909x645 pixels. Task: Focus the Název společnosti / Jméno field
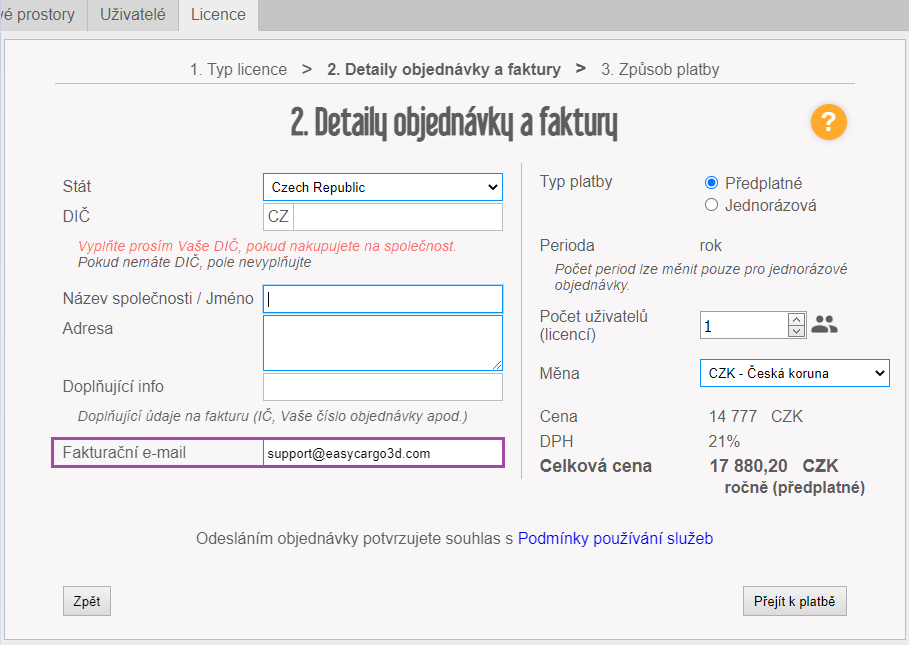(383, 299)
